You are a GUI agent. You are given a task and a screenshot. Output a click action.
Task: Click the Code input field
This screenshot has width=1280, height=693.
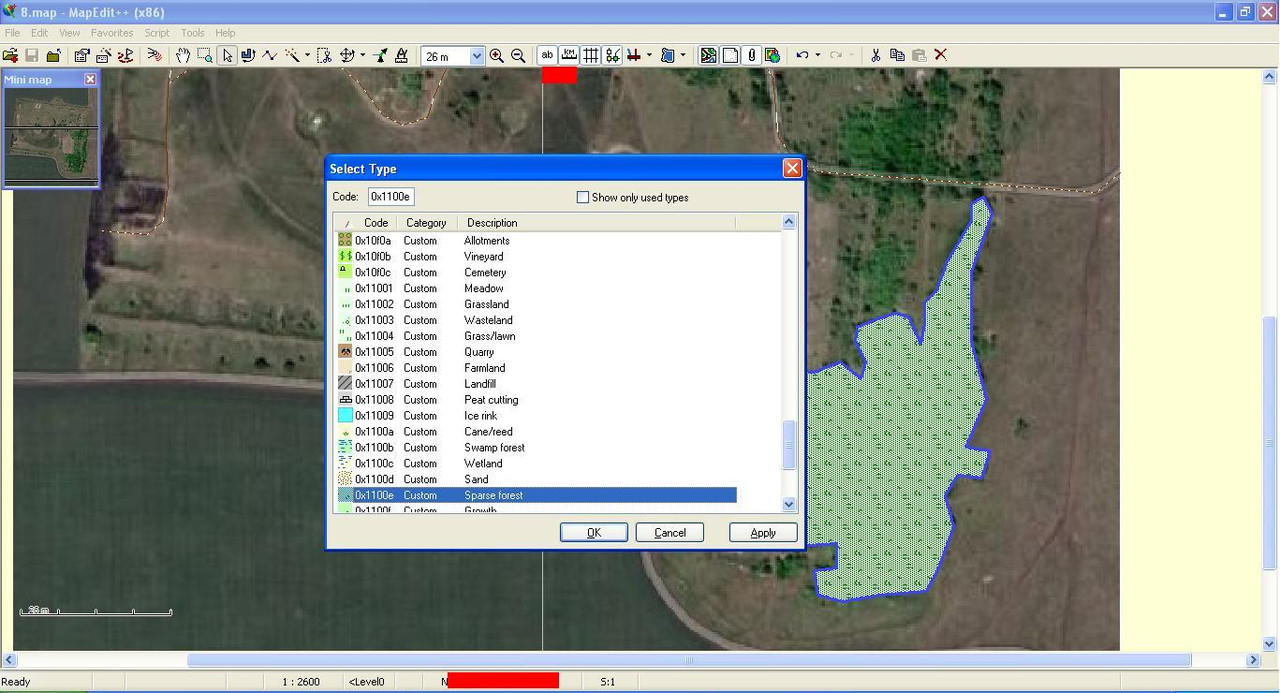391,197
